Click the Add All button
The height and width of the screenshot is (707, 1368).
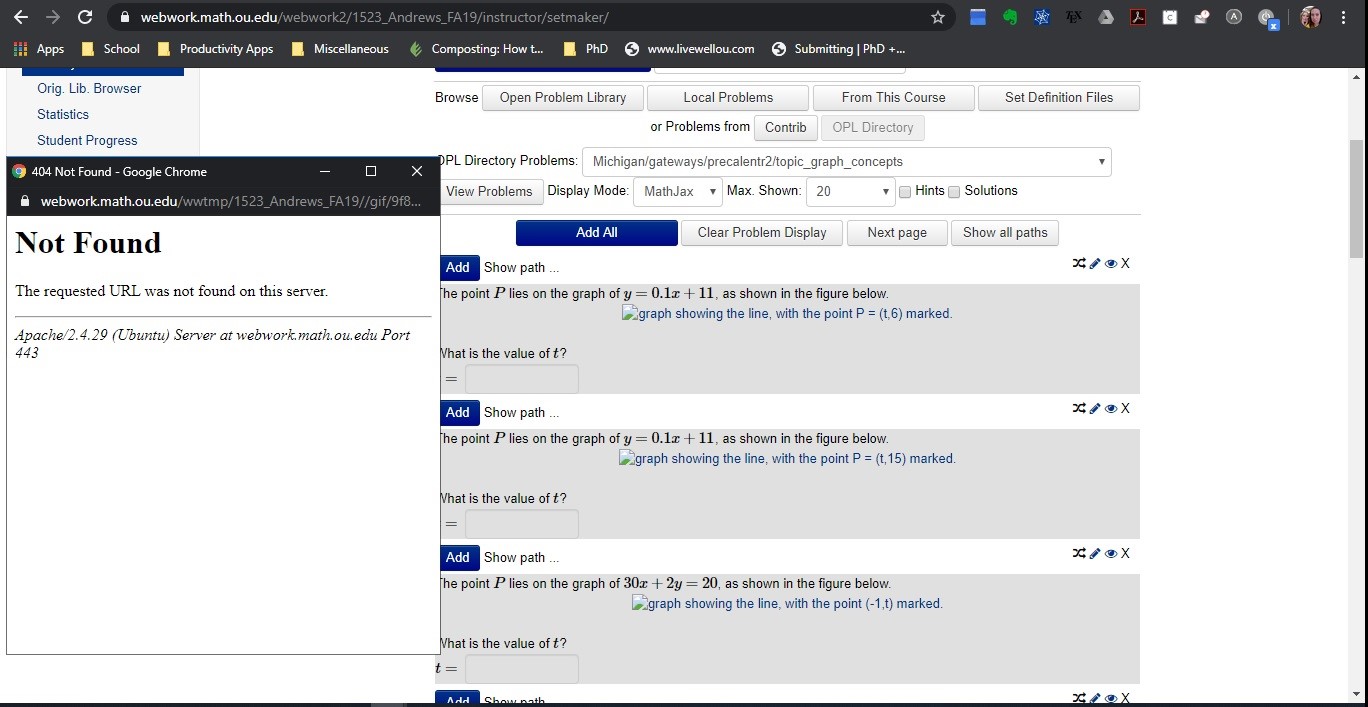point(597,233)
